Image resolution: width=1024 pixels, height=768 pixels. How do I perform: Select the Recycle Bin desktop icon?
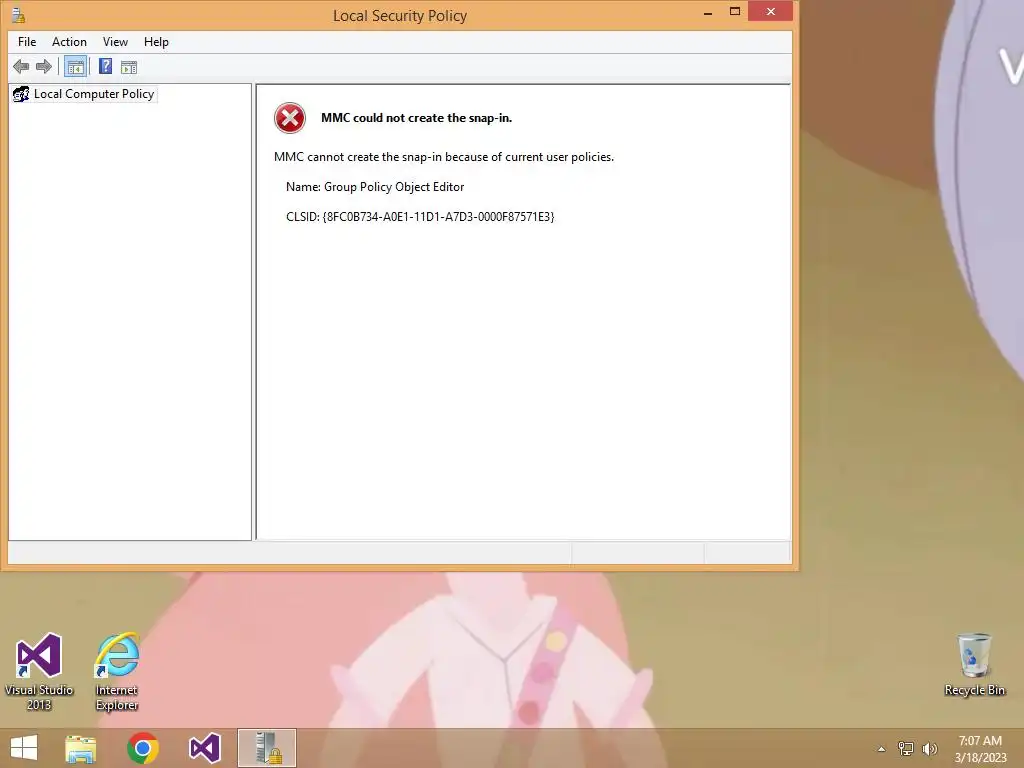pyautogui.click(x=974, y=665)
